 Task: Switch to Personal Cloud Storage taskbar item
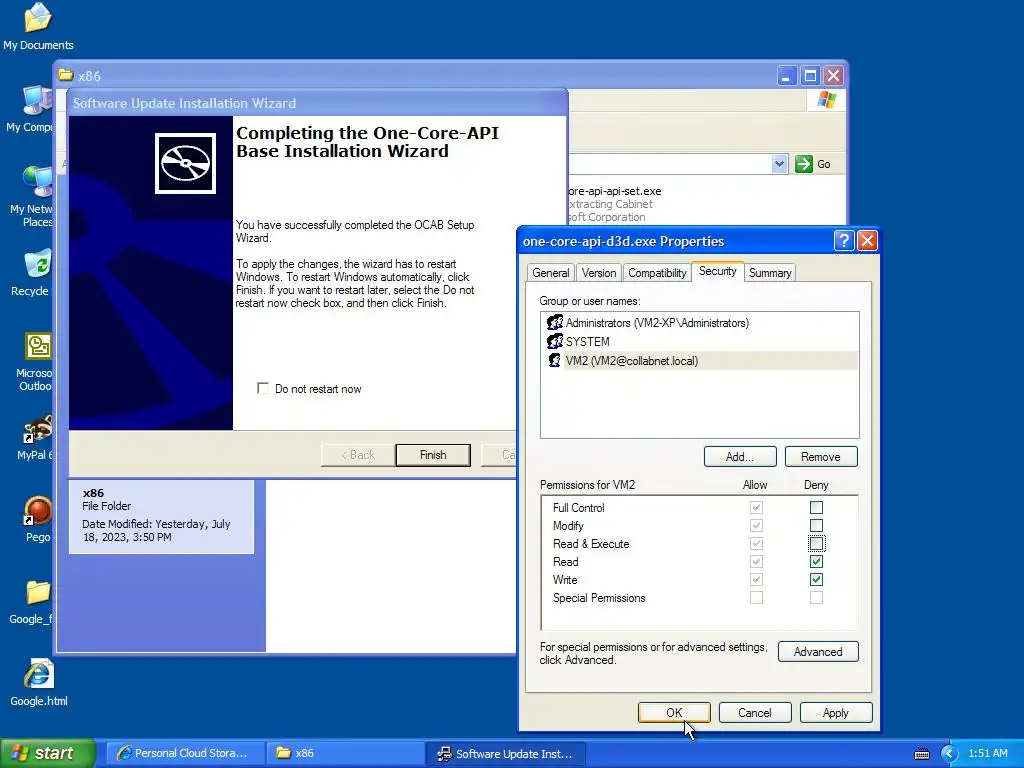[x=185, y=754]
